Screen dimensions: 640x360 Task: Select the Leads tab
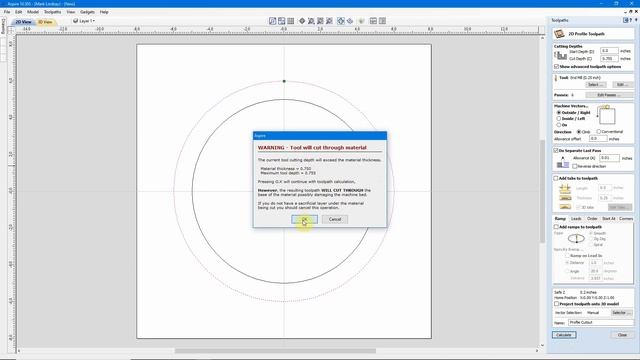point(576,219)
